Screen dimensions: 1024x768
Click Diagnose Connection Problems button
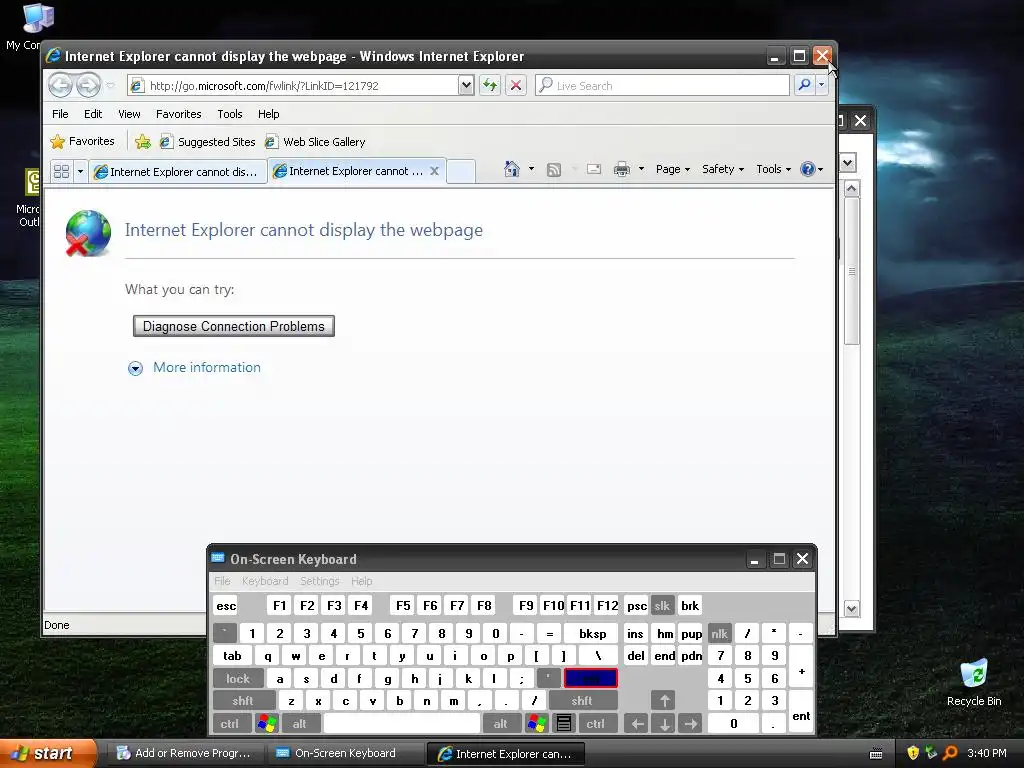pyautogui.click(x=234, y=326)
